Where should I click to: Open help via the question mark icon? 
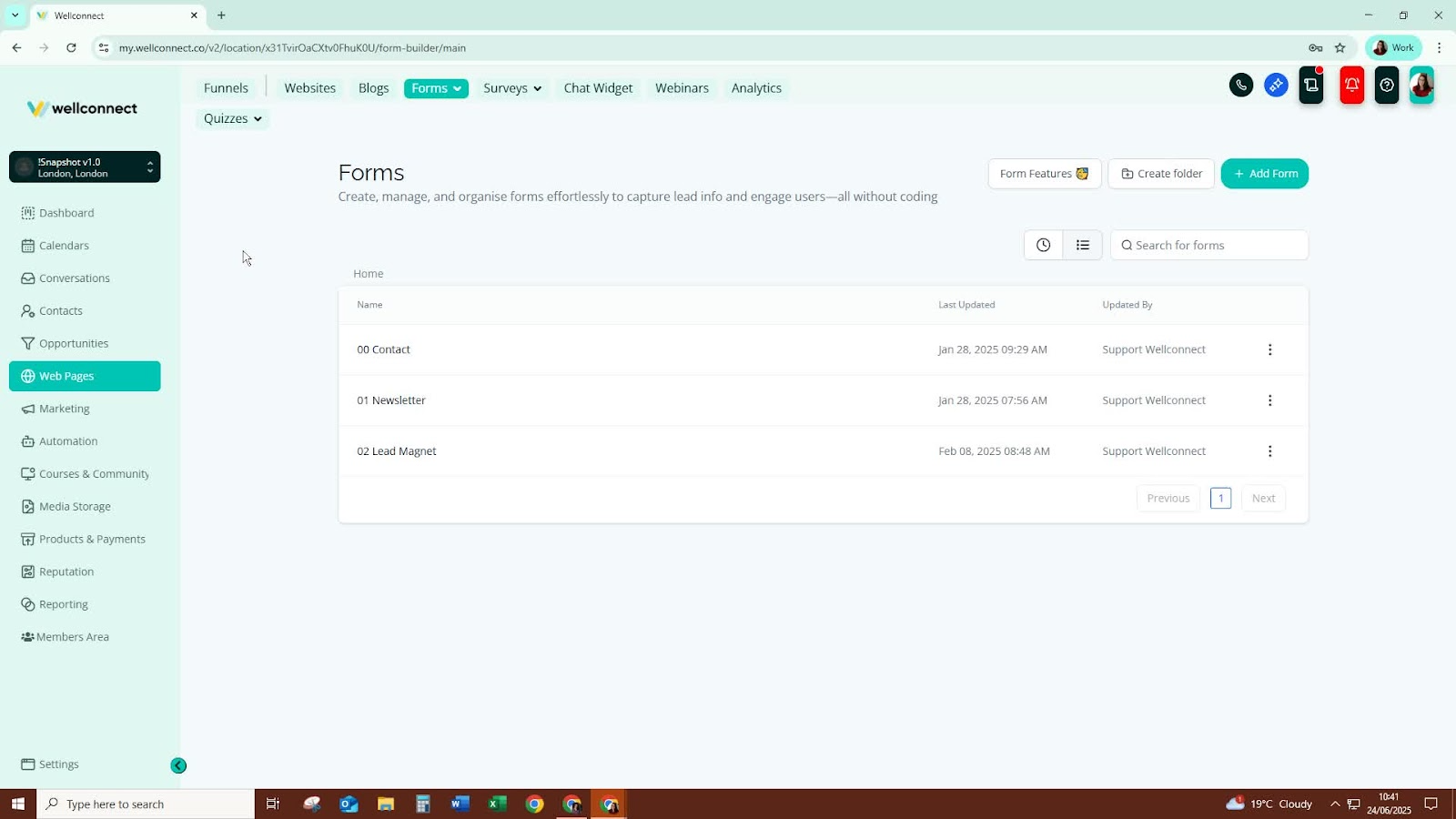[1387, 86]
